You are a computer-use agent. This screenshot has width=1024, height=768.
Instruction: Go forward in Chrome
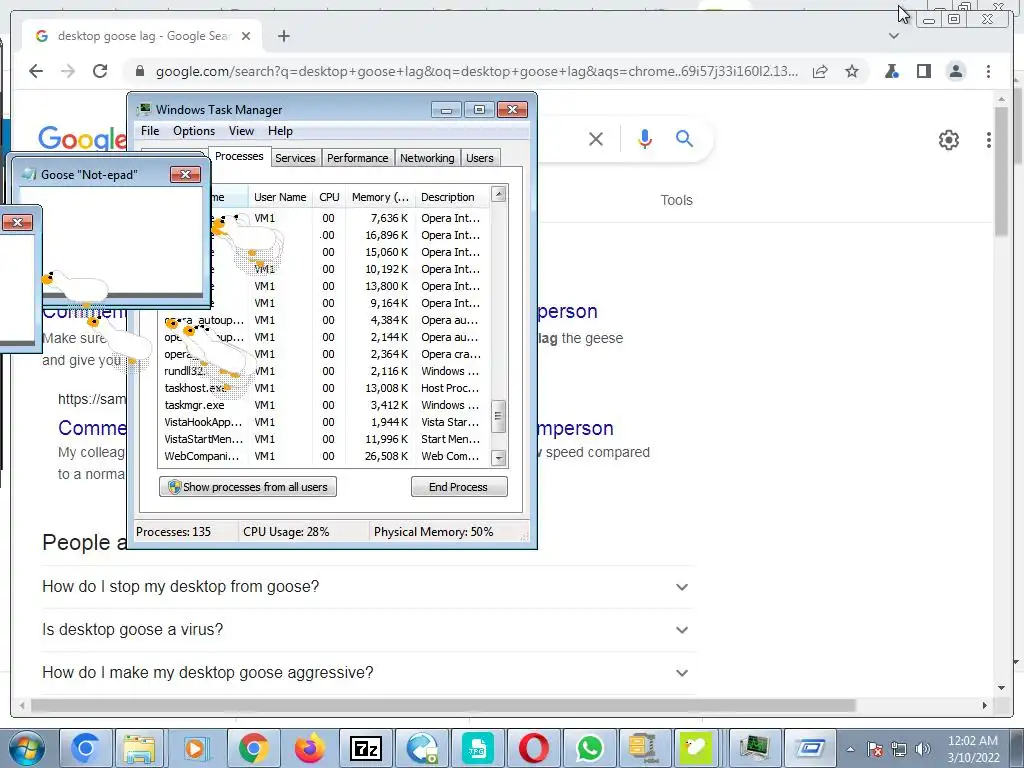pos(68,71)
